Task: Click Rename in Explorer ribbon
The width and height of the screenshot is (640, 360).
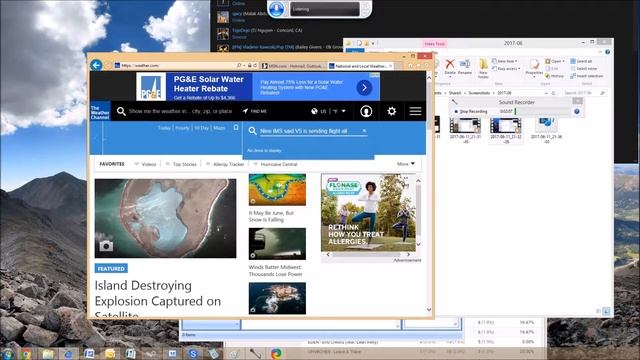Action: coord(464,67)
